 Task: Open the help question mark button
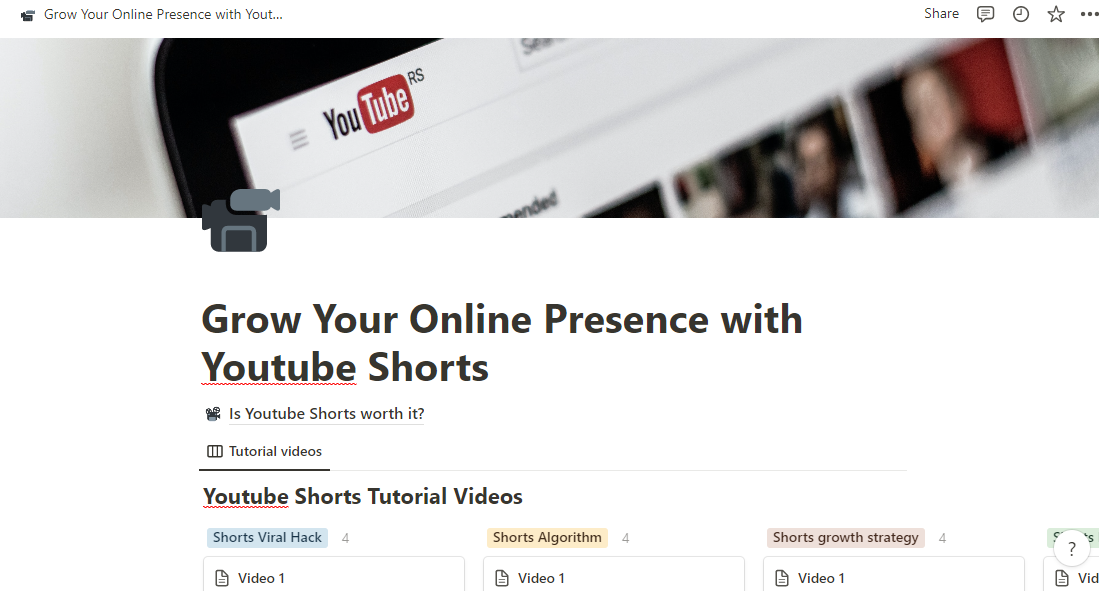click(1072, 548)
